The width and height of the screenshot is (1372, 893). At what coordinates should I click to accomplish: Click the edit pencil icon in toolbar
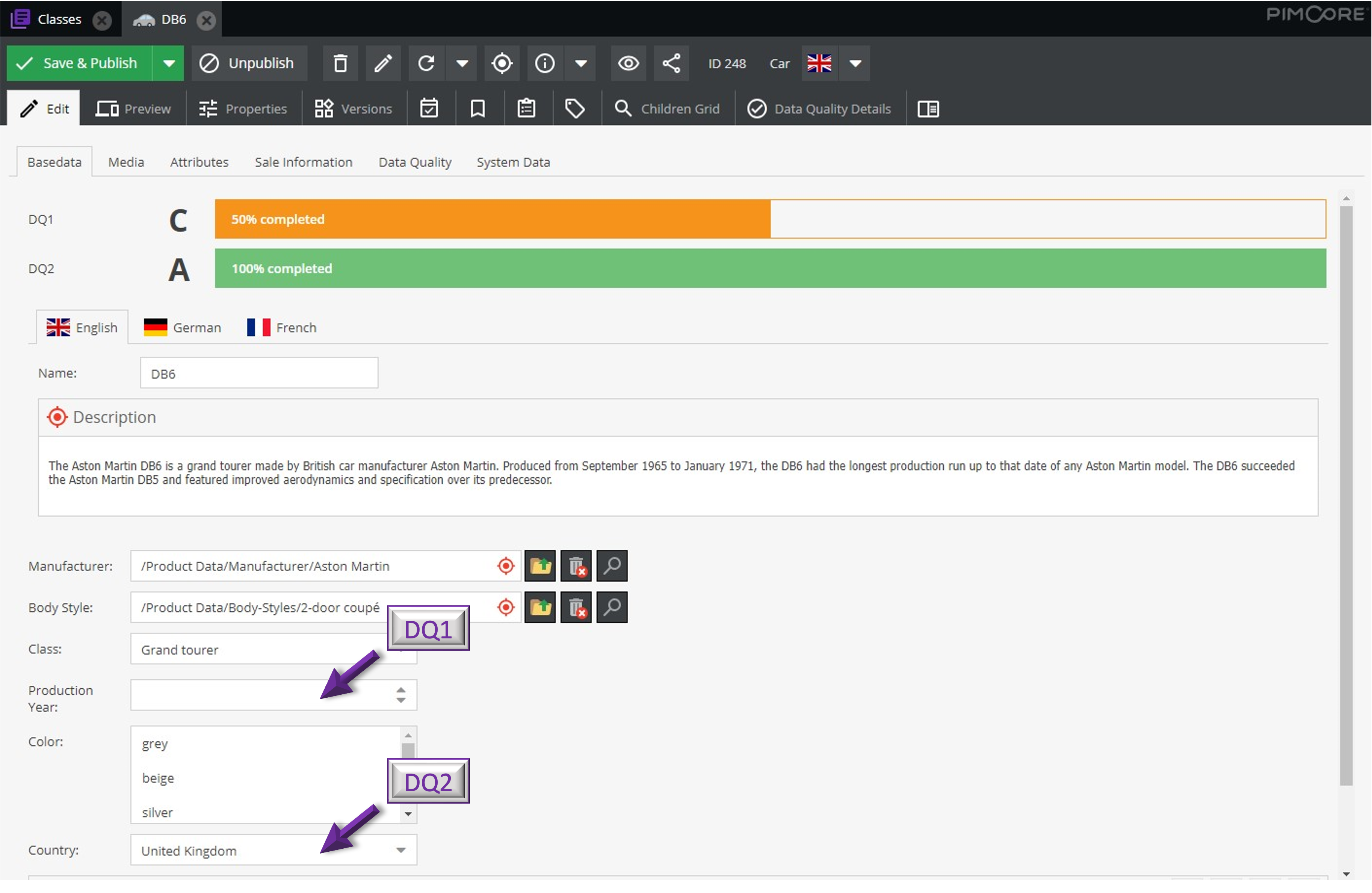(384, 63)
